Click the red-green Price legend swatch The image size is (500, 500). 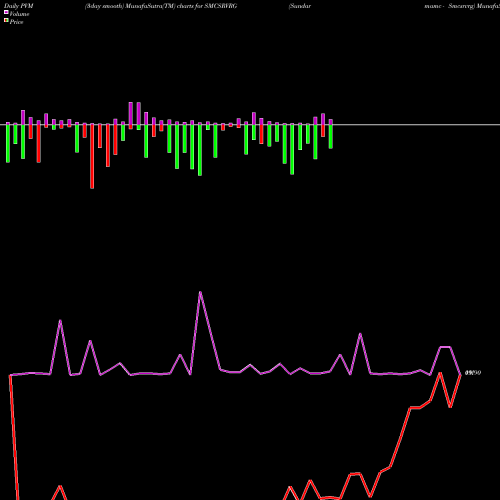6,20
